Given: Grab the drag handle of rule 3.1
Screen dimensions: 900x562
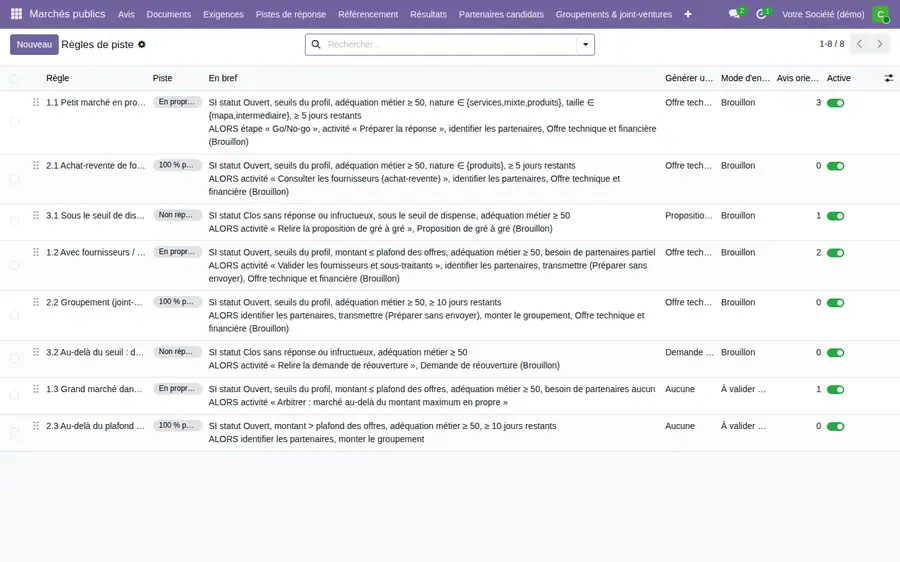Looking at the screenshot, I should pos(36,215).
